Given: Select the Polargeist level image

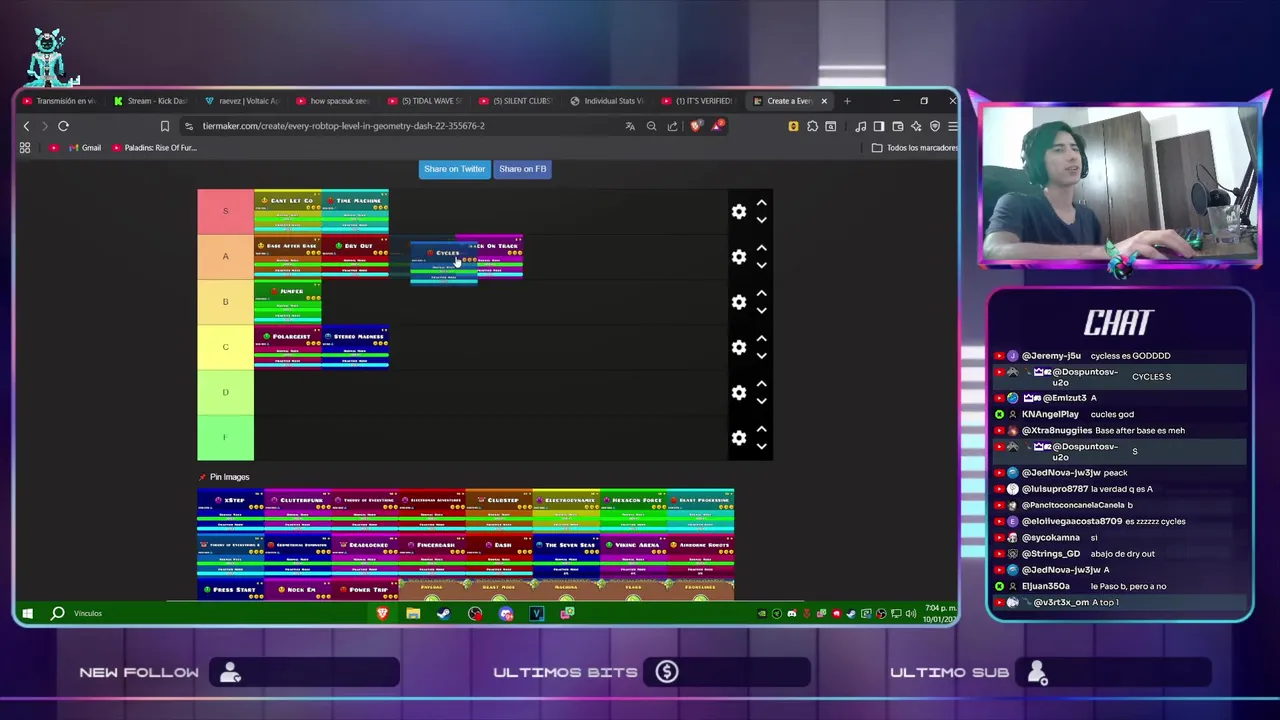Looking at the screenshot, I should pos(288,347).
